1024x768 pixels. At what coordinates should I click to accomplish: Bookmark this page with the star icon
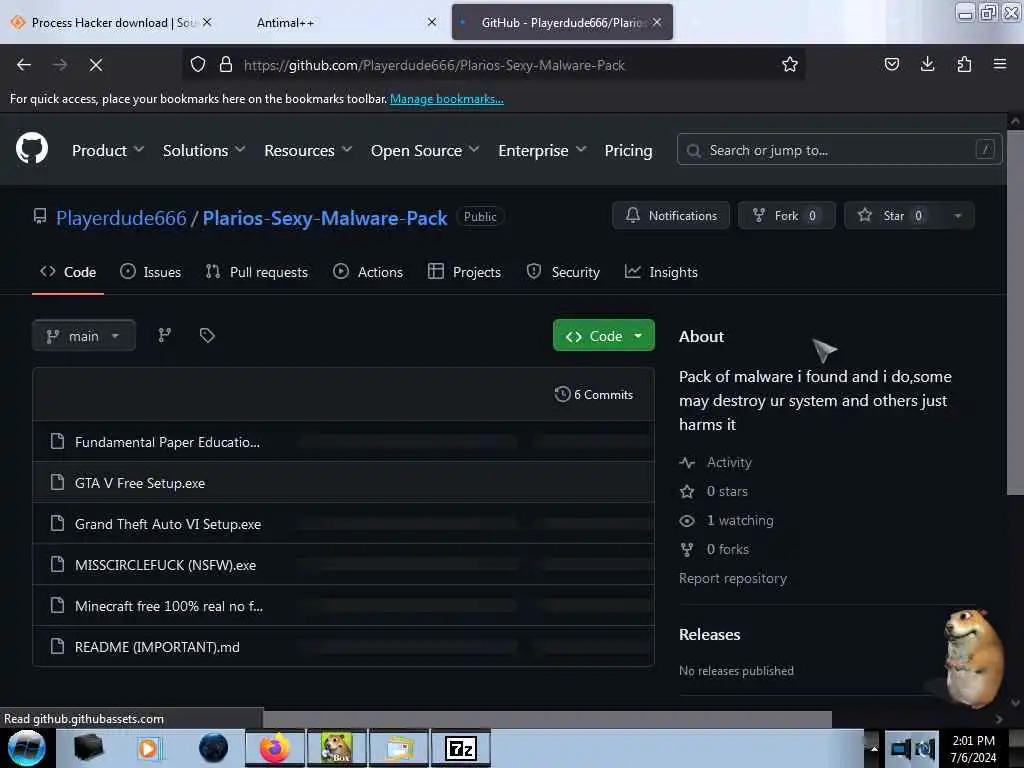[790, 64]
